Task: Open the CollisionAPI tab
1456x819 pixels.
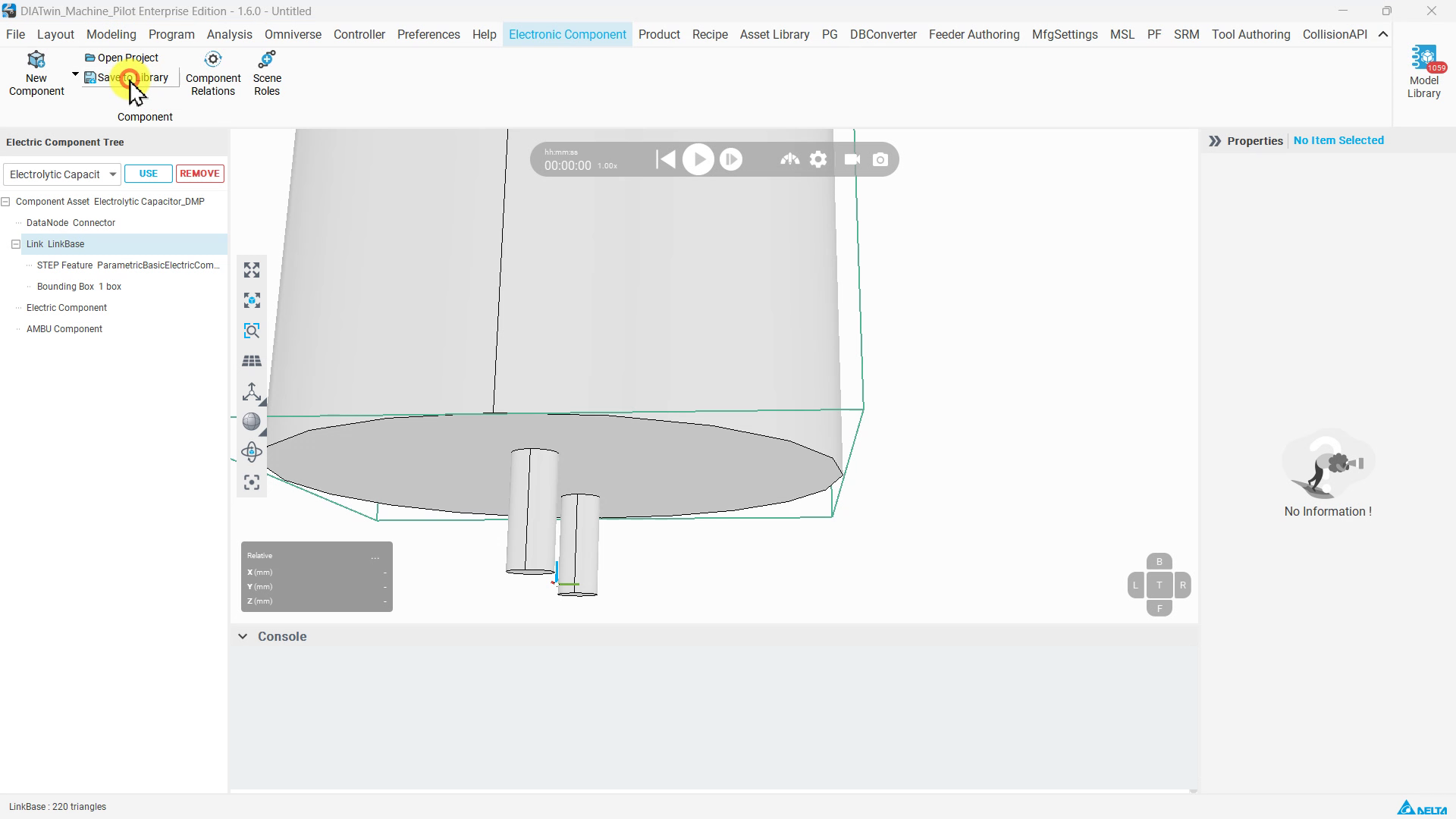Action: pyautogui.click(x=1335, y=34)
